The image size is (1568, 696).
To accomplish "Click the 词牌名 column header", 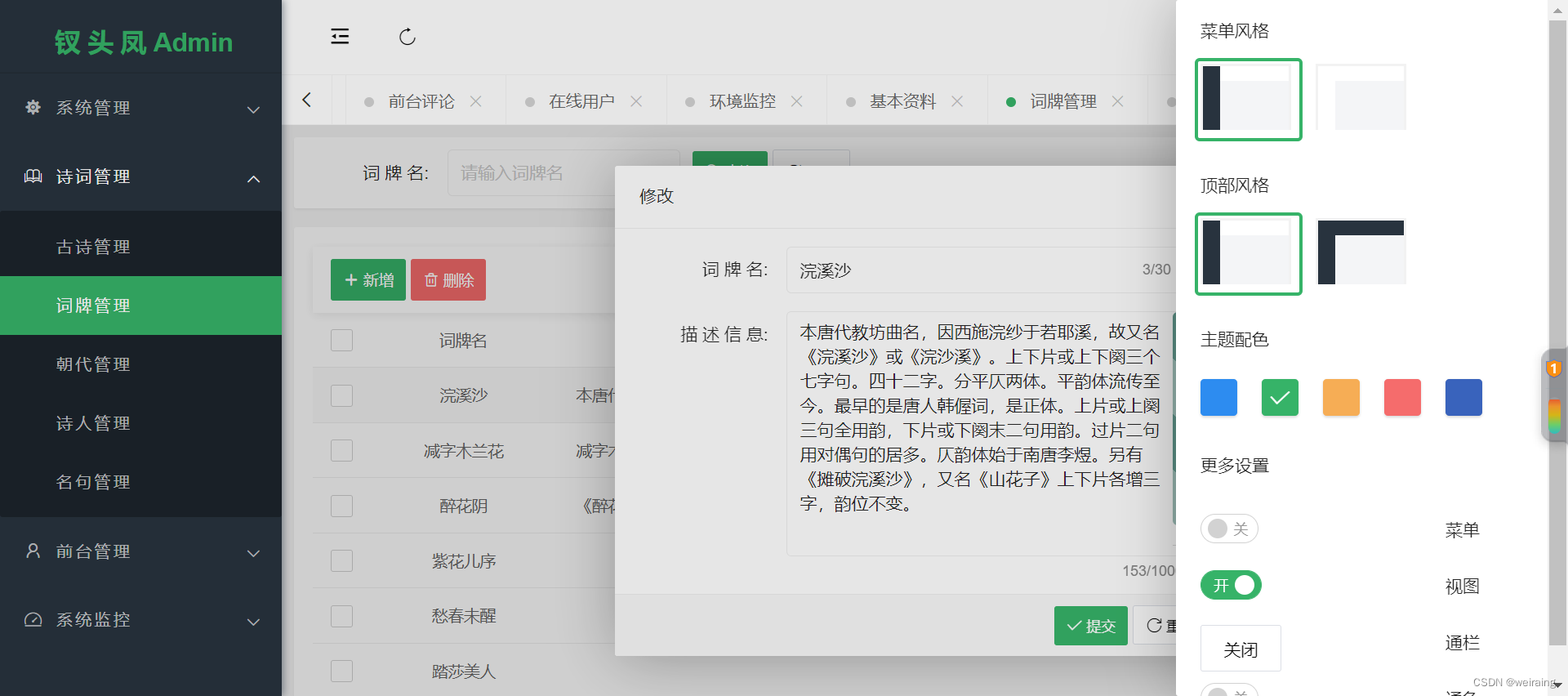I will click(x=463, y=341).
